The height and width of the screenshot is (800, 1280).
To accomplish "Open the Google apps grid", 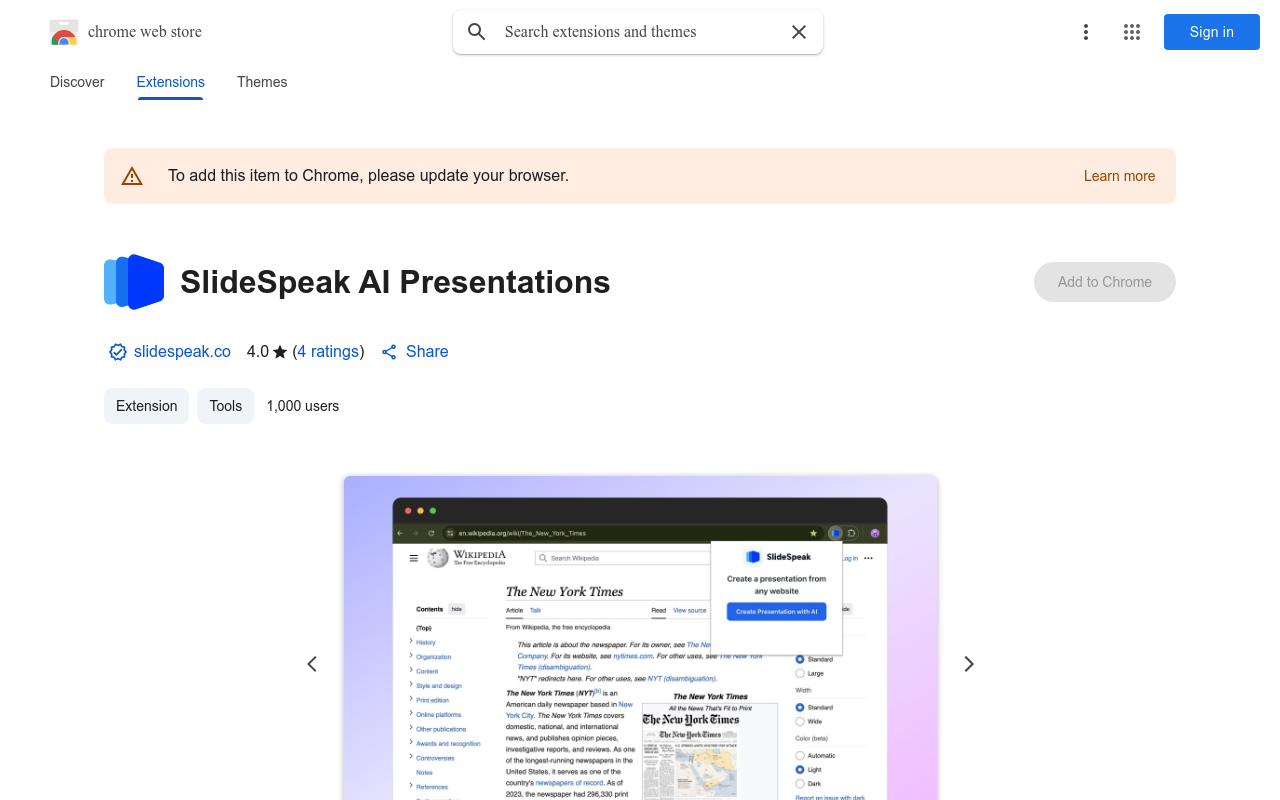I will [x=1132, y=32].
